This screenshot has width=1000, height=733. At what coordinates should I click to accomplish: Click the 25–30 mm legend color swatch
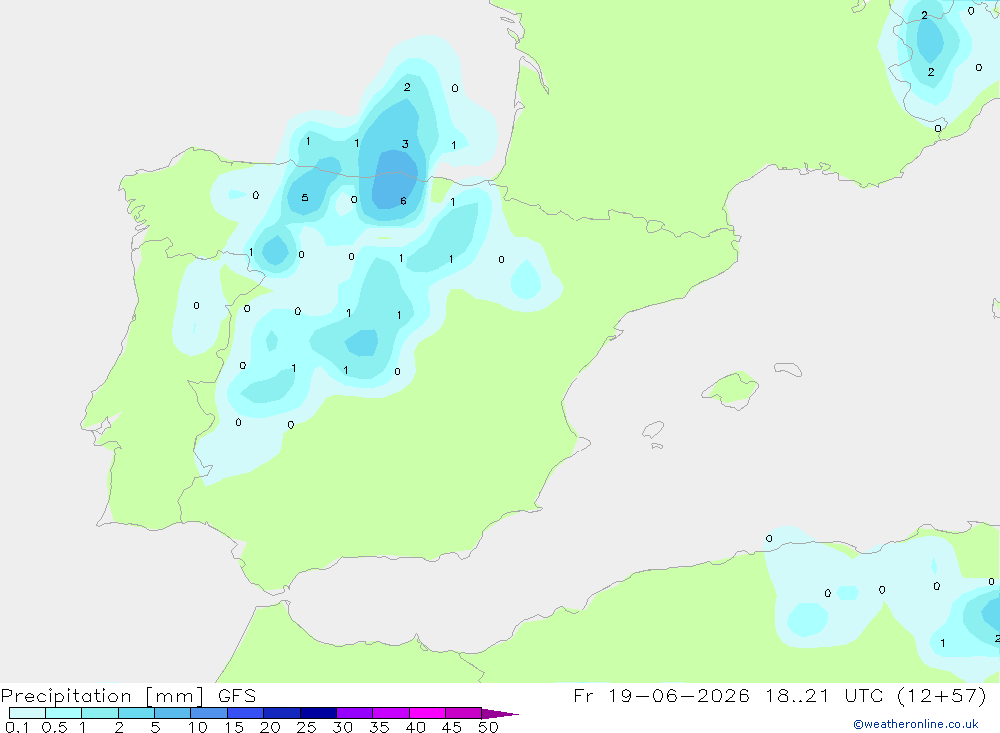tap(318, 713)
